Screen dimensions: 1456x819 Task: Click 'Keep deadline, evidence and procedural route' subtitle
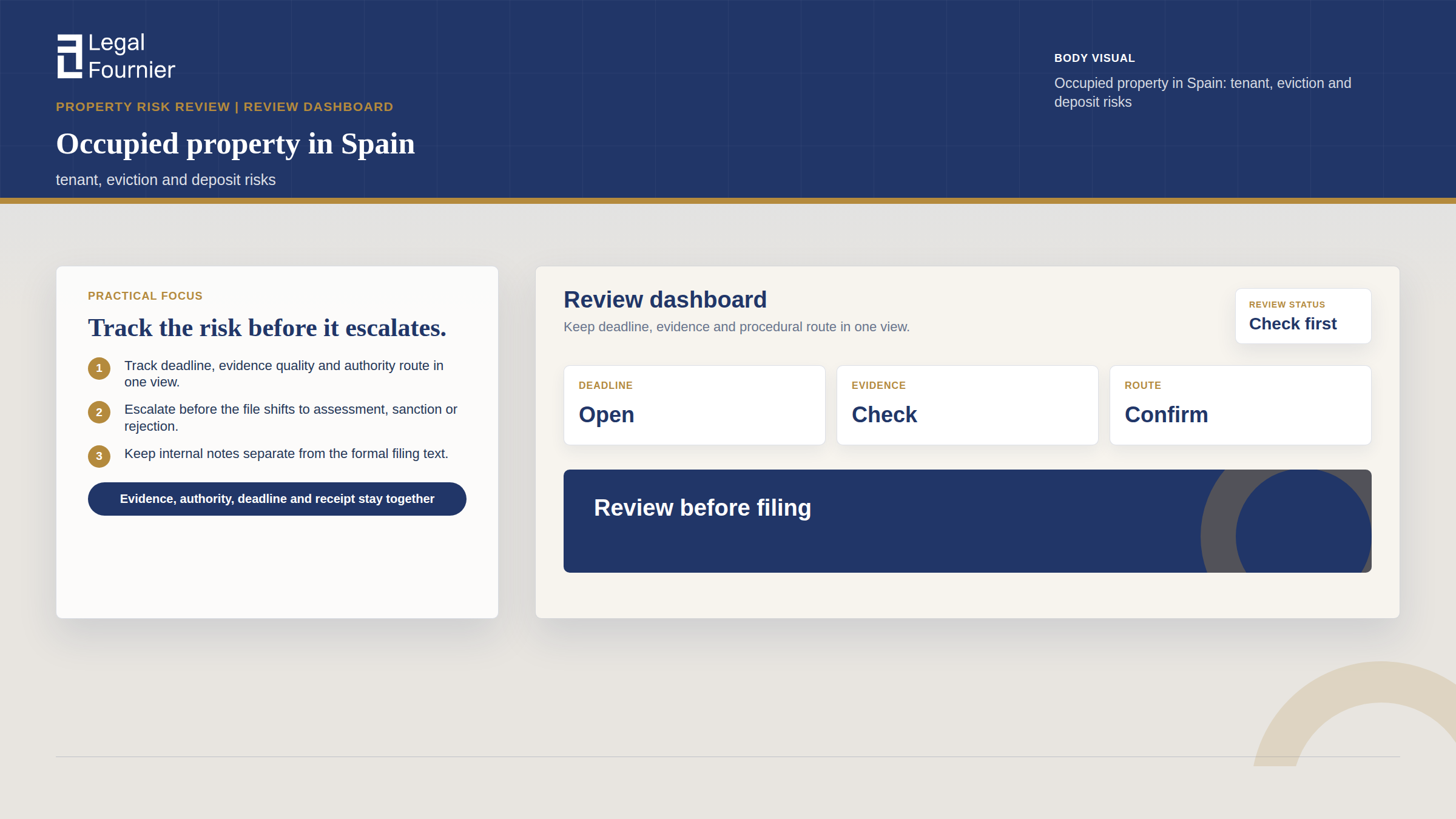[736, 327]
